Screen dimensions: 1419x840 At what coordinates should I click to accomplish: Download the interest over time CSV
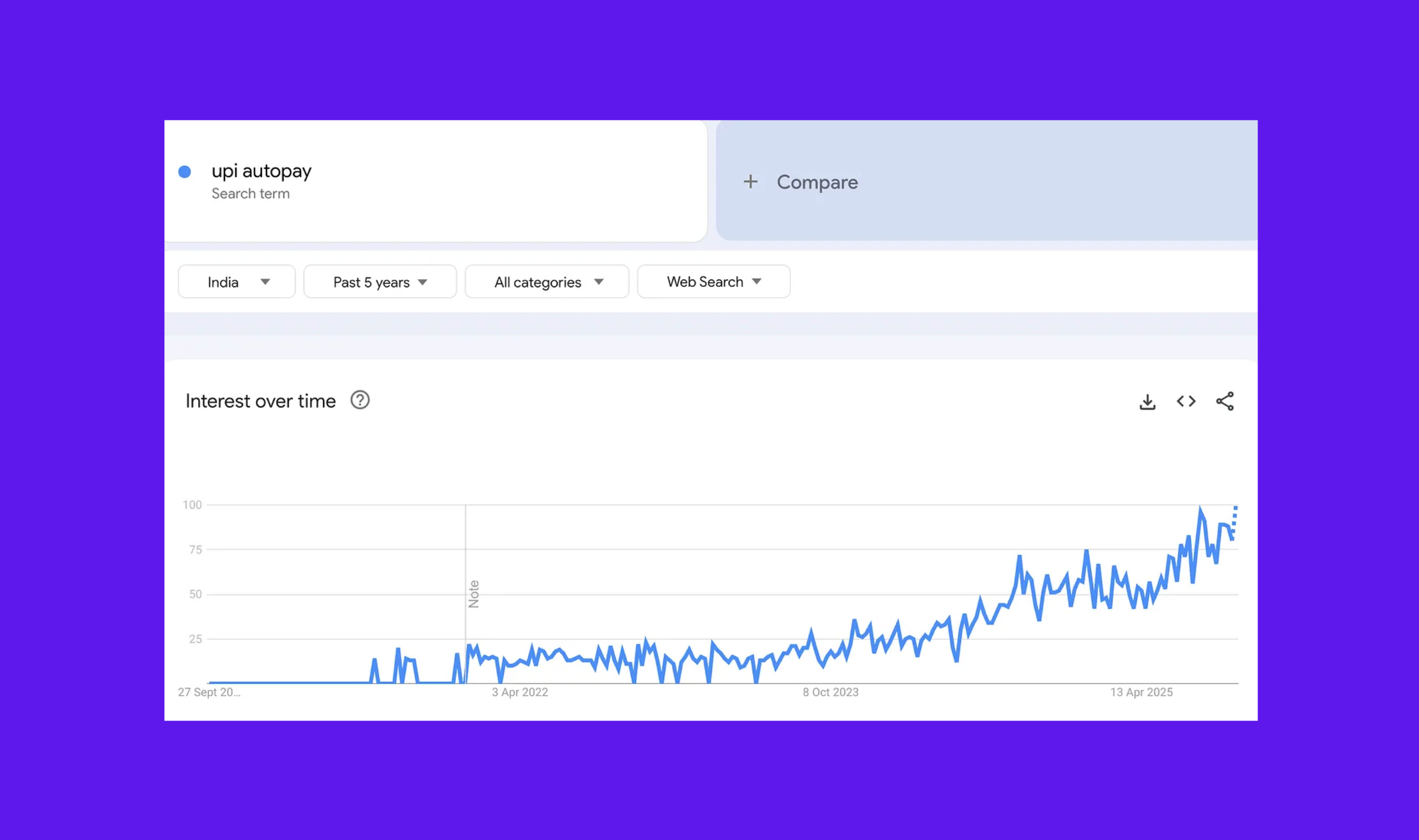pos(1147,402)
